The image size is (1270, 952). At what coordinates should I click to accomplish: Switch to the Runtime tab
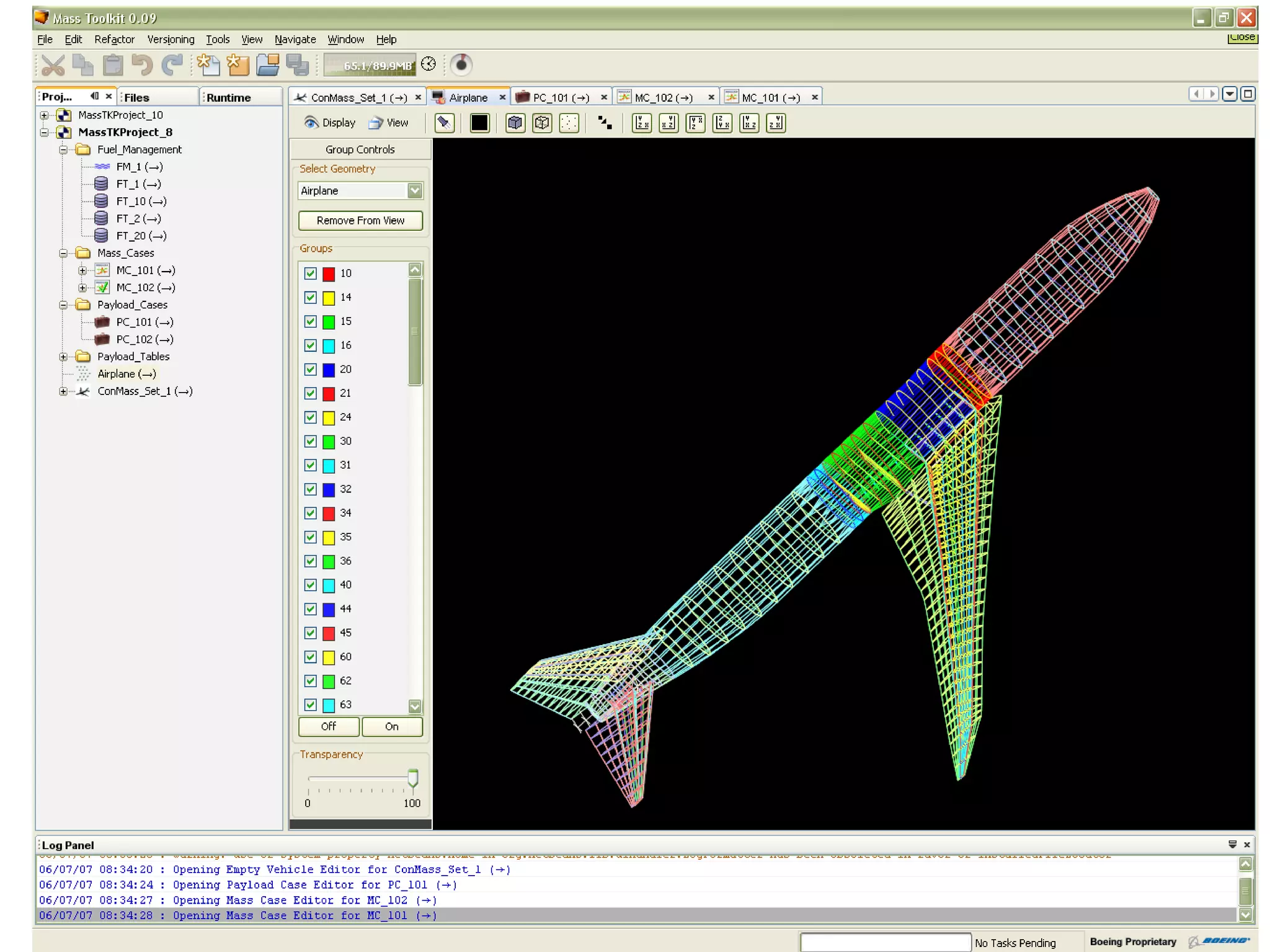point(241,97)
